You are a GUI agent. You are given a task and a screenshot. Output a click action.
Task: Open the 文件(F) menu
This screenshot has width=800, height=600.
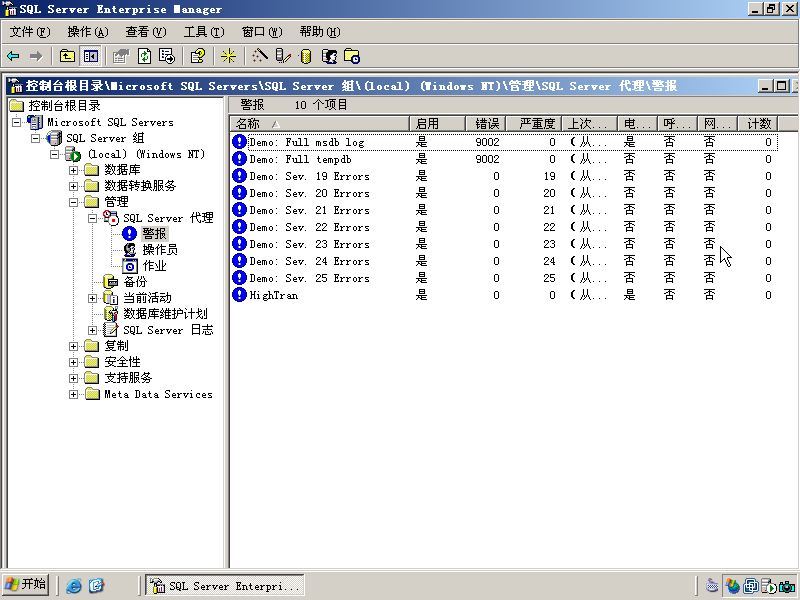click(x=30, y=32)
